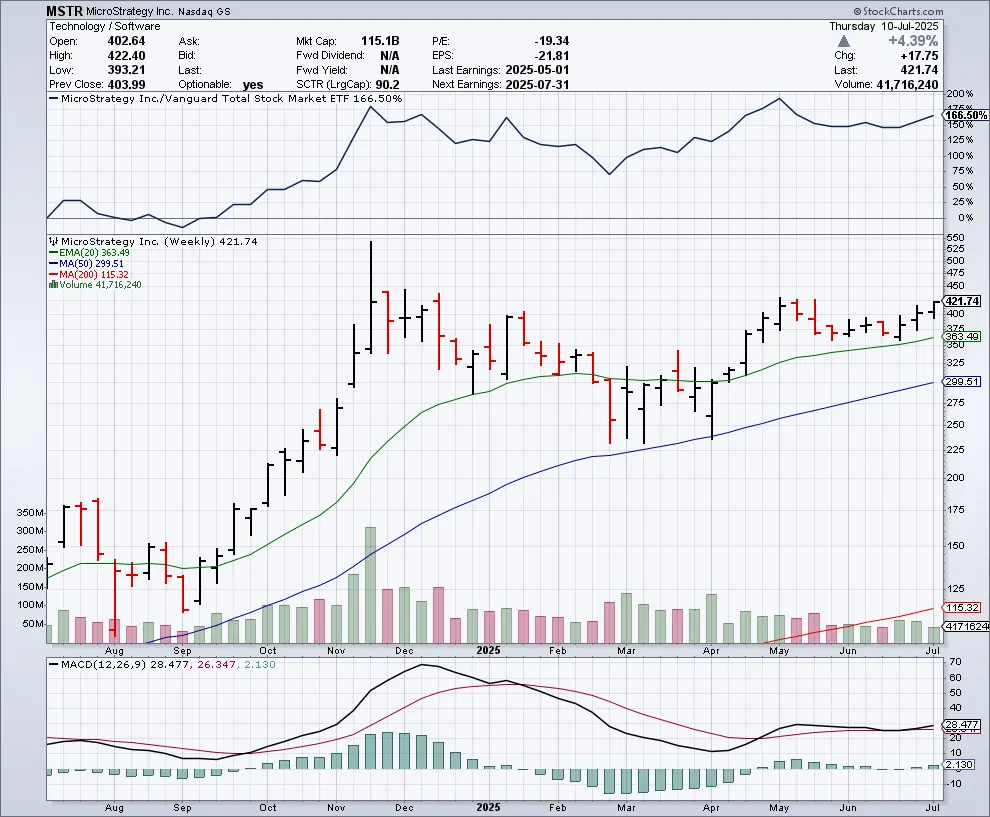
Task: Click the tall price bar peaking above 550
Action: tap(371, 297)
